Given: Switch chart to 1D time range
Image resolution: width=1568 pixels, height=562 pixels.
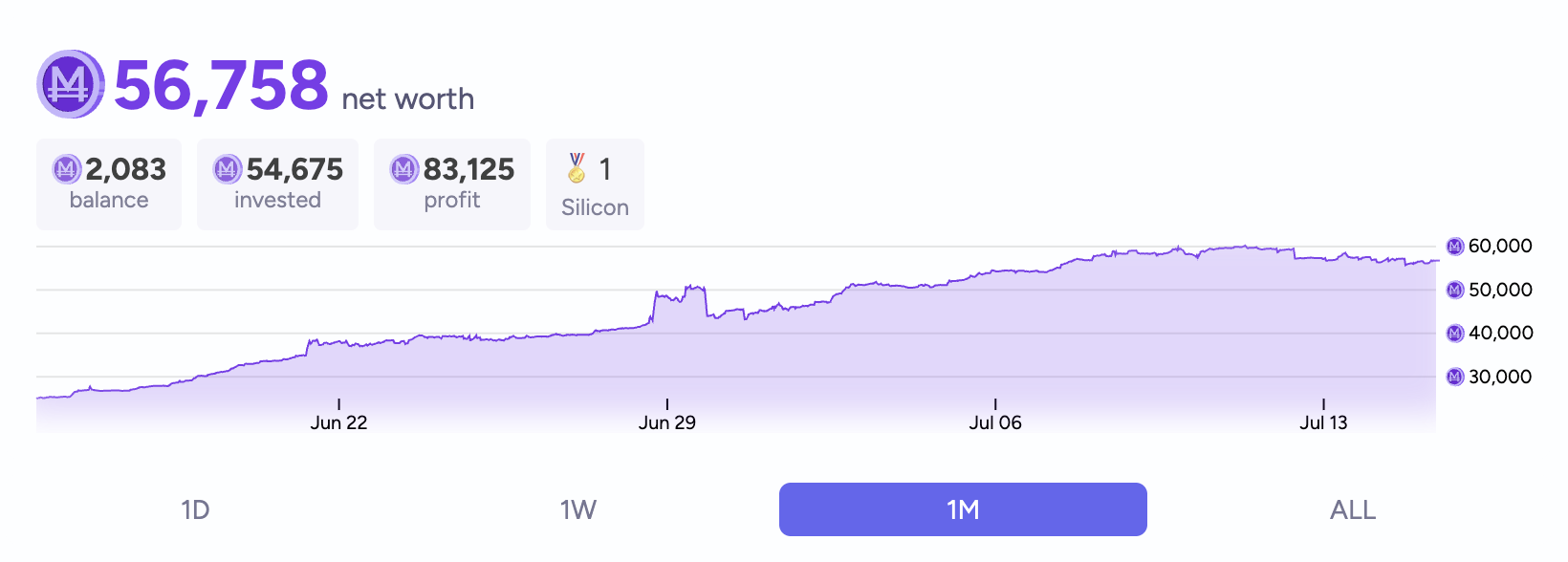Looking at the screenshot, I should tap(195, 509).
